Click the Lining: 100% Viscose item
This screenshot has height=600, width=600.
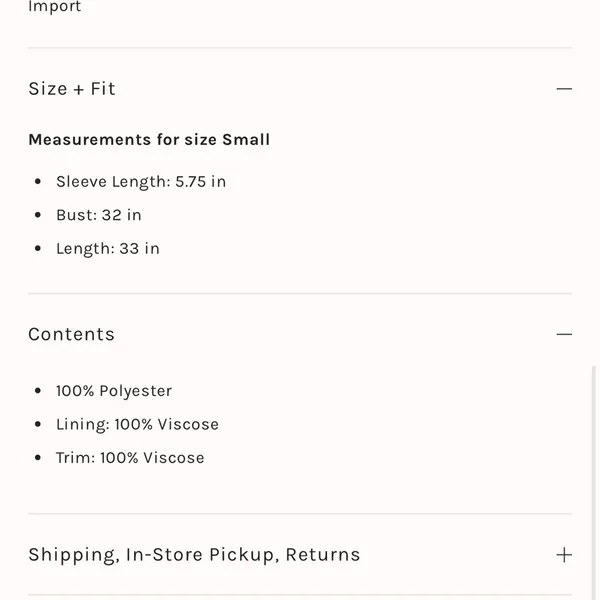(x=137, y=424)
